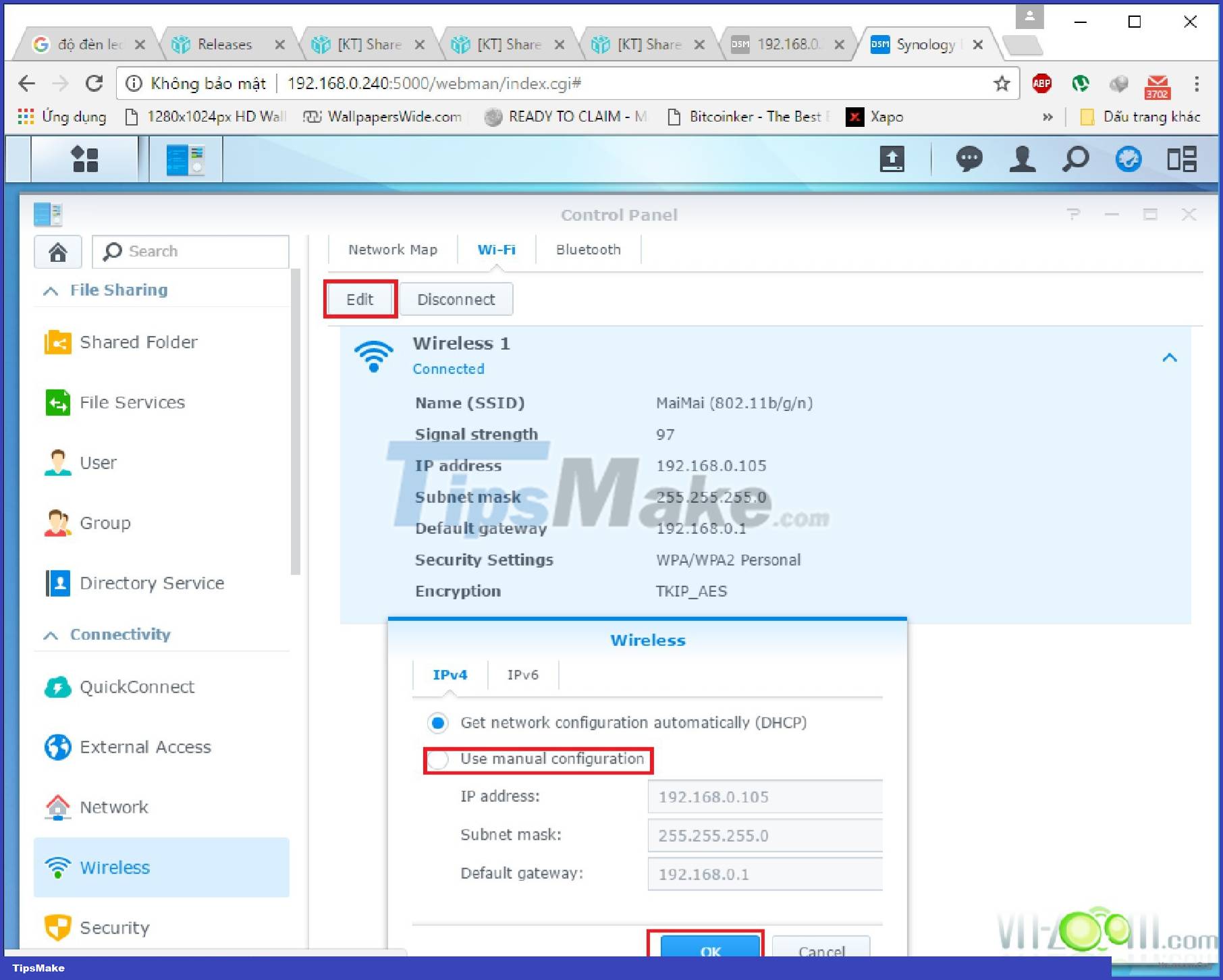Collapse the Wireless 1 connection details
Image resolution: width=1223 pixels, height=980 pixels.
[x=1170, y=357]
